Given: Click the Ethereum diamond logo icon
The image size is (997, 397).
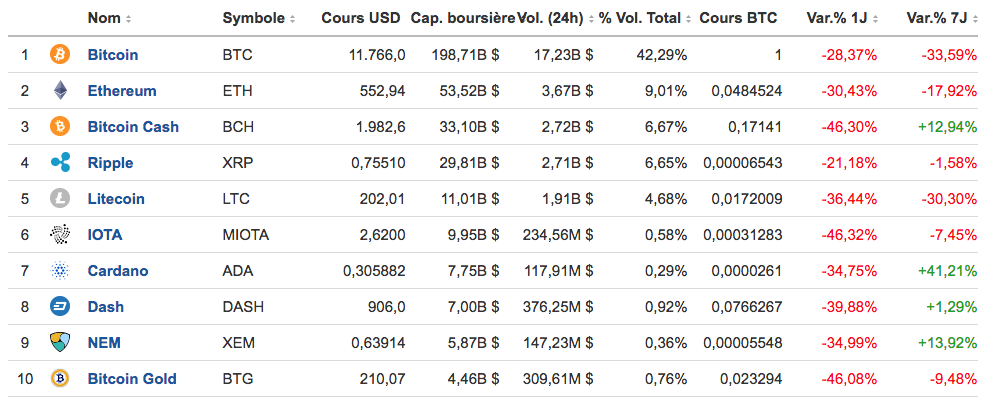Looking at the screenshot, I should click(60, 90).
